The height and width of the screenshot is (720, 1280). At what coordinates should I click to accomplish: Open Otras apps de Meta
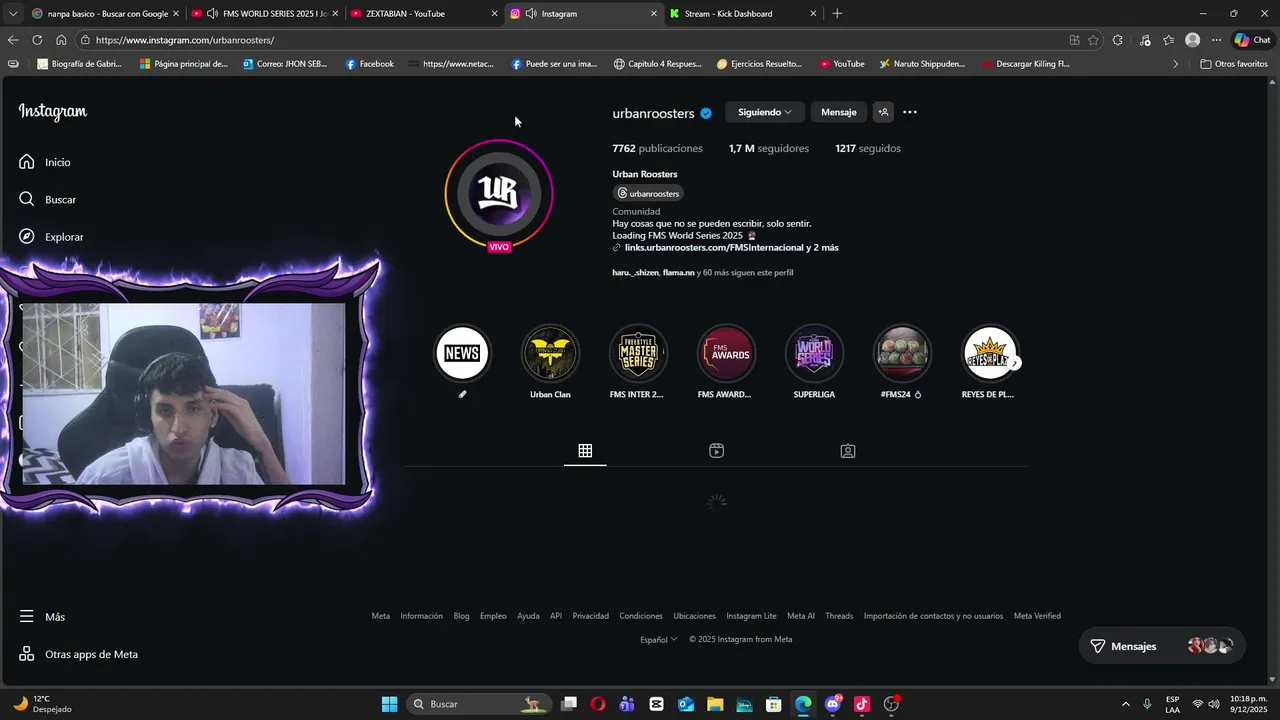point(79,654)
